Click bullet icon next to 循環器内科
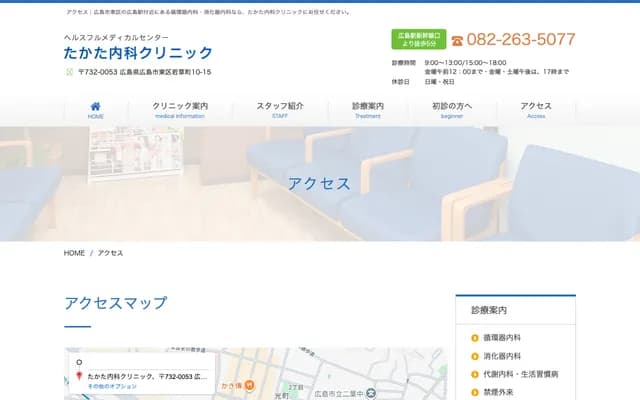This screenshot has width=640, height=400. click(x=475, y=338)
